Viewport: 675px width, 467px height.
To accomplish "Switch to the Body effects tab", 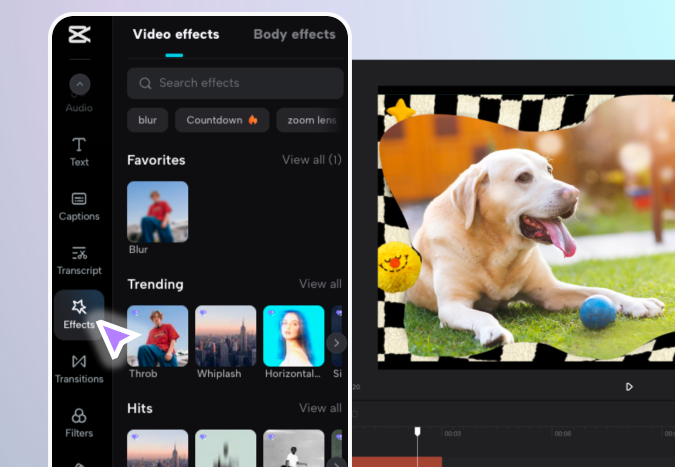I will pos(294,34).
